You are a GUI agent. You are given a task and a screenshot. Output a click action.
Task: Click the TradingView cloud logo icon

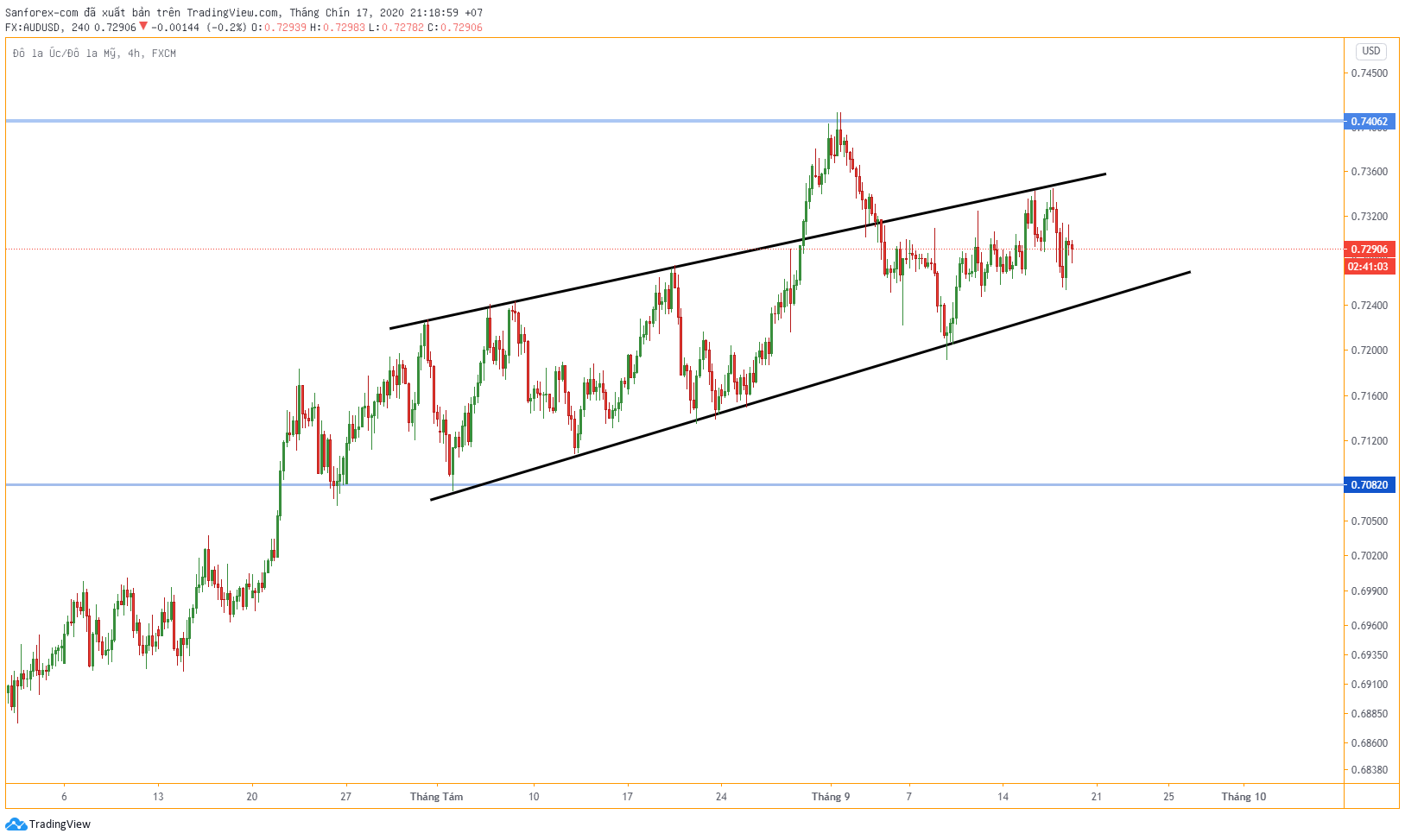pos(16,824)
